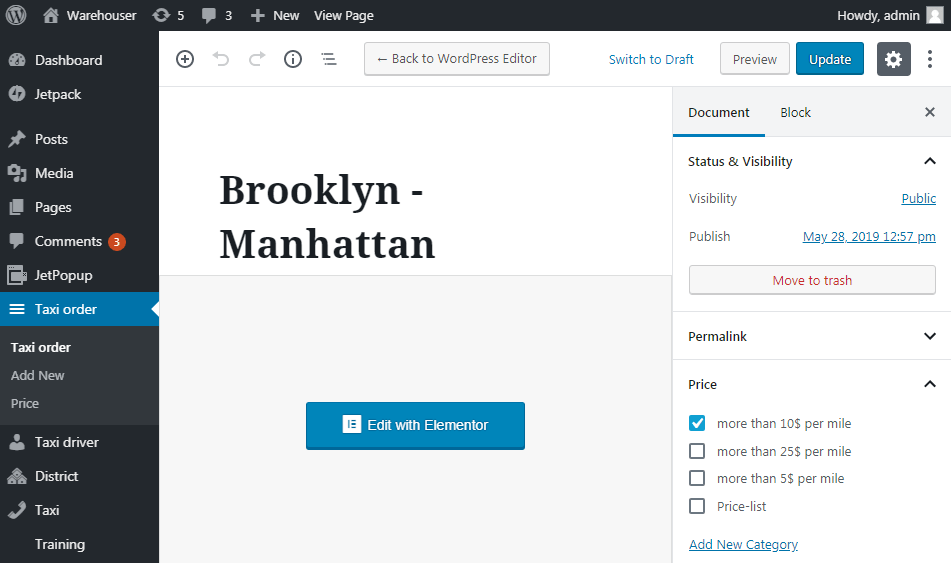Switch to the Block tab
The width and height of the screenshot is (951, 563).
795,112
